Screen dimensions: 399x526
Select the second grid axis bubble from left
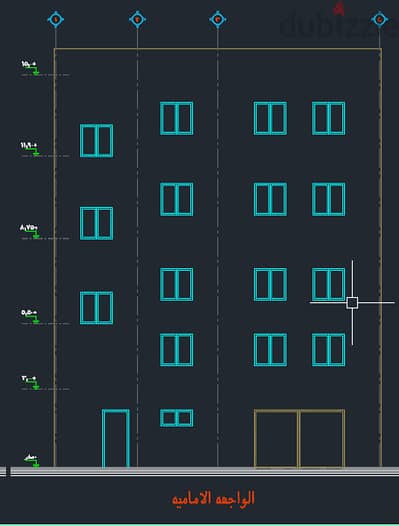click(x=137, y=19)
